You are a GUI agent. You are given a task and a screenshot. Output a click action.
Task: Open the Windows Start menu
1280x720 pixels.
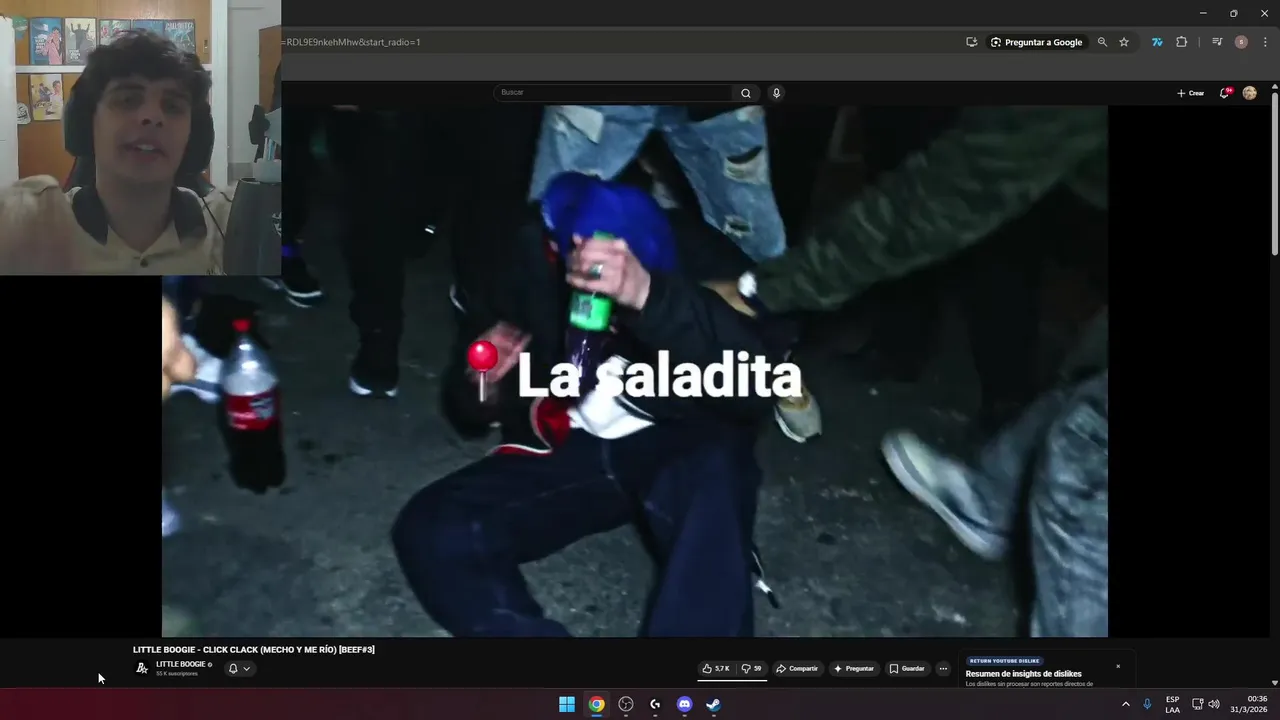(x=567, y=704)
